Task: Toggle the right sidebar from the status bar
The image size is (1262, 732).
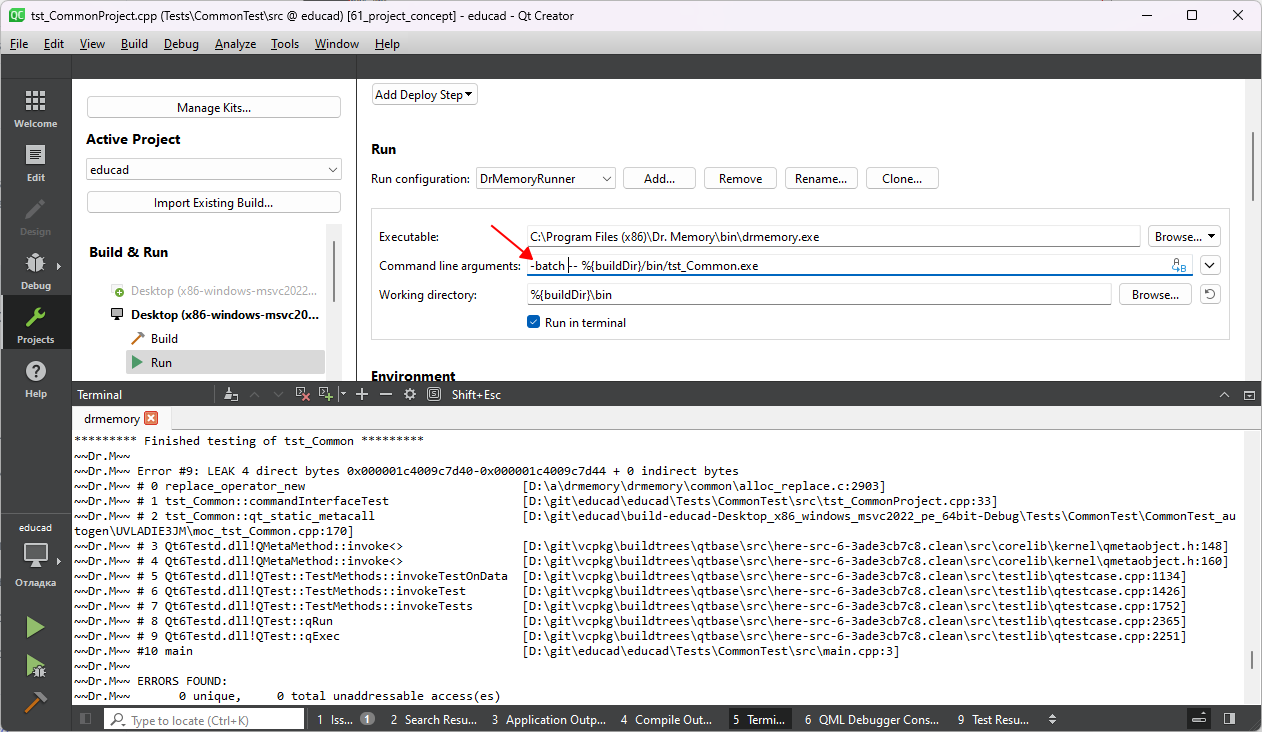Action: point(1229,719)
